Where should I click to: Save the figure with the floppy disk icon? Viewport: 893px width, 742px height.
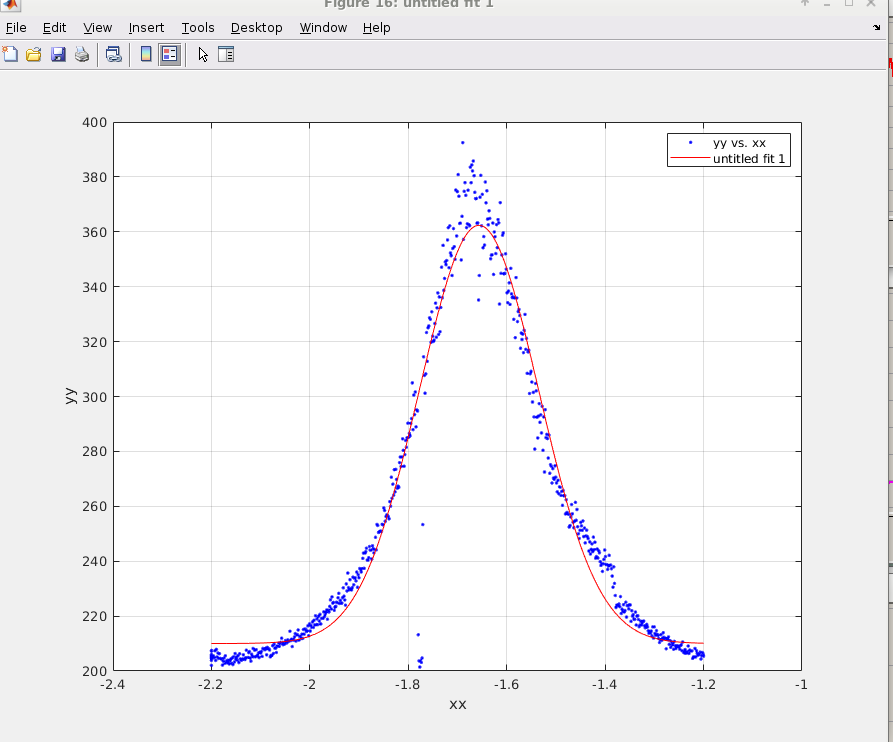coord(58,54)
